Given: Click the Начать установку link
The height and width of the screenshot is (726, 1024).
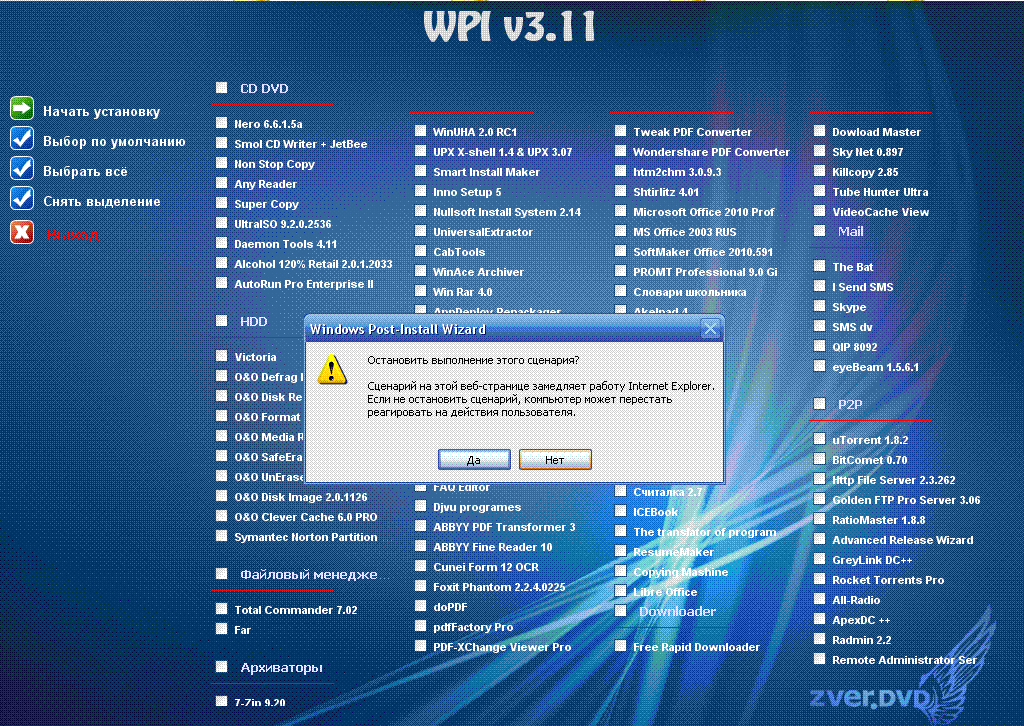Looking at the screenshot, I should [x=101, y=112].
